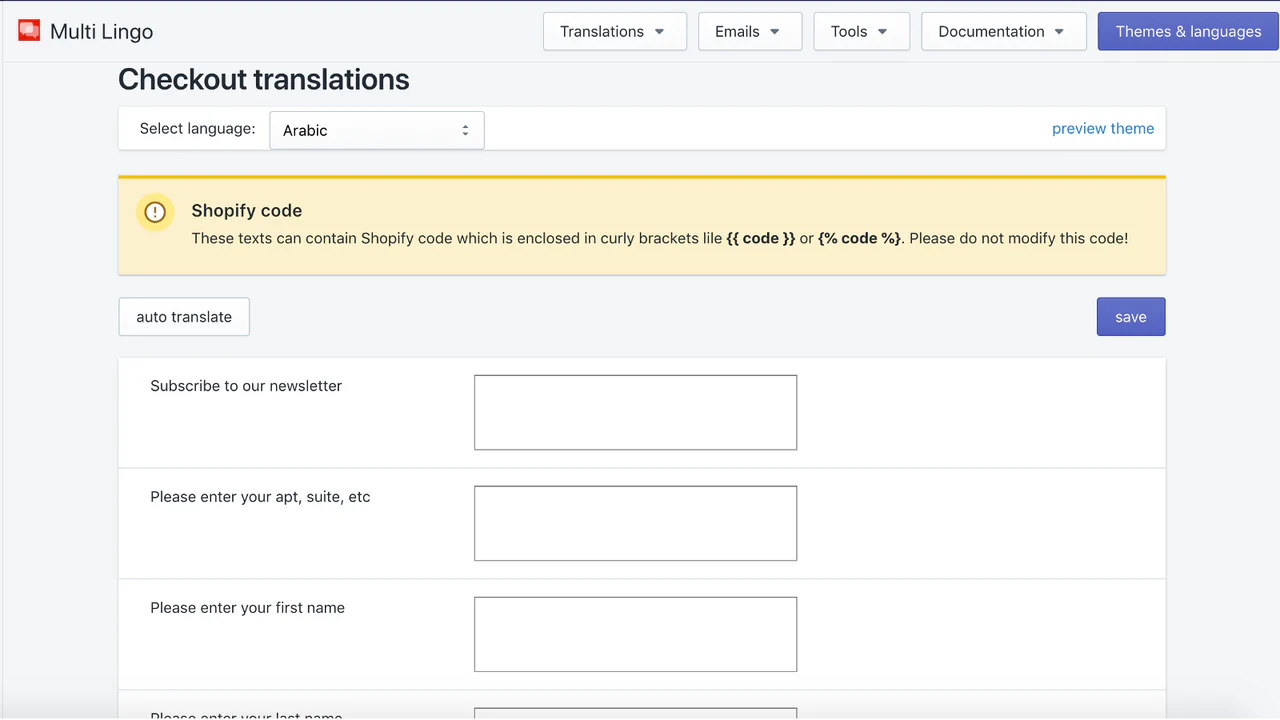
Task: Click the Multi Lingo app title
Action: pyautogui.click(x=101, y=31)
